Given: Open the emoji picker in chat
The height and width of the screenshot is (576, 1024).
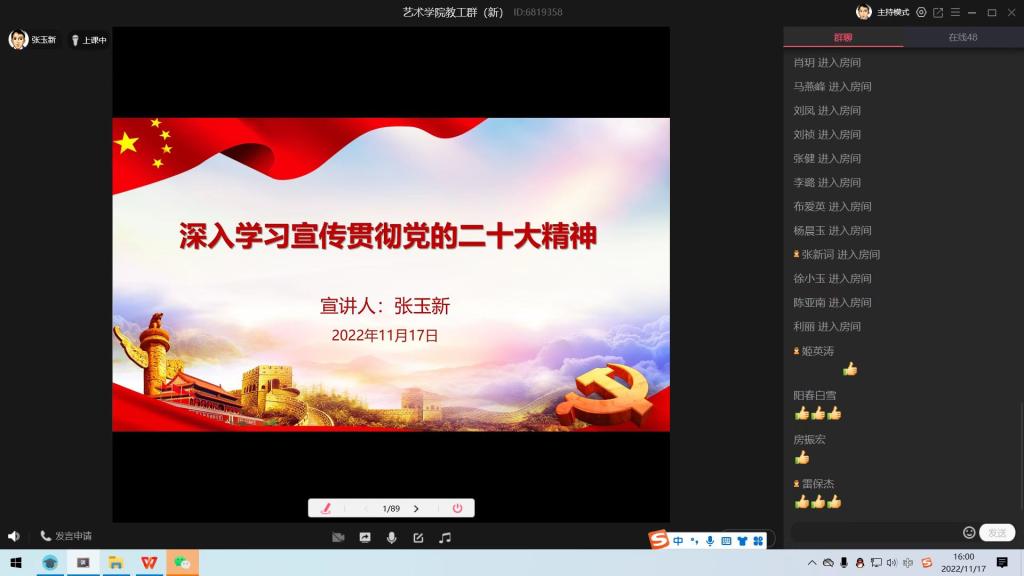Looking at the screenshot, I should pos(968,533).
